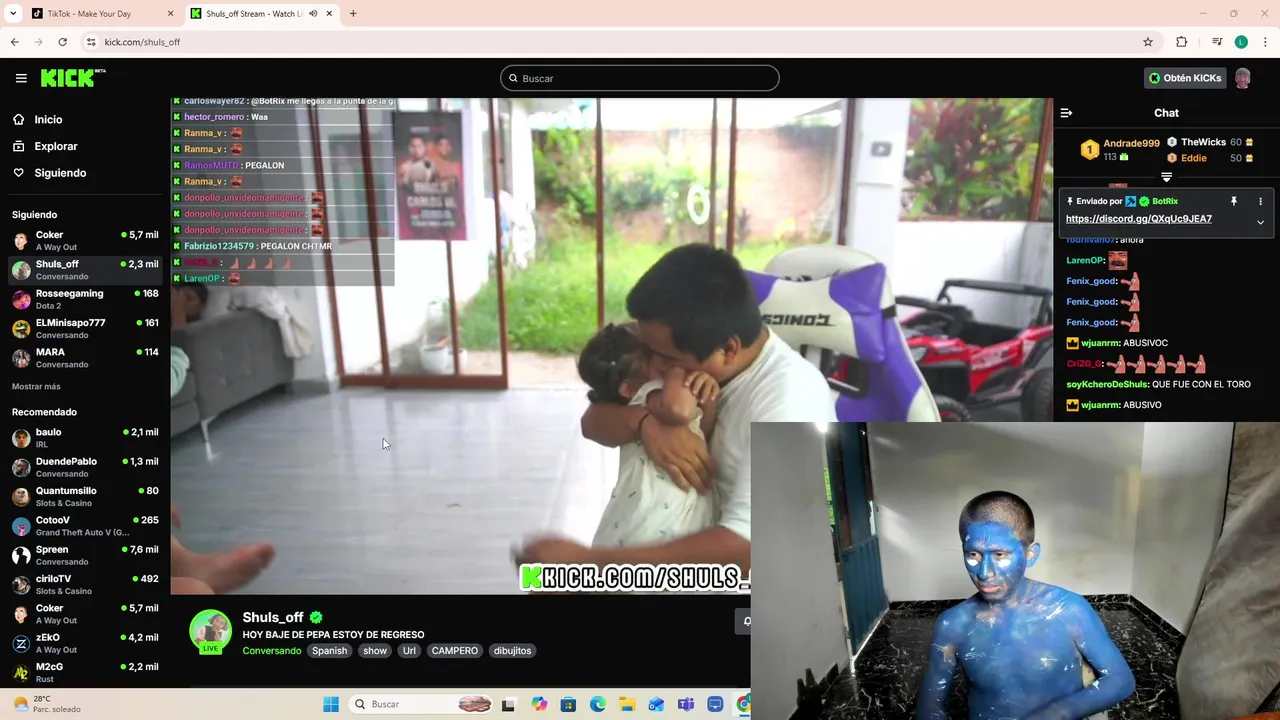This screenshot has width=1280, height=720.
Task: Open cirileTV recommended channel
Action: [x=85, y=585]
